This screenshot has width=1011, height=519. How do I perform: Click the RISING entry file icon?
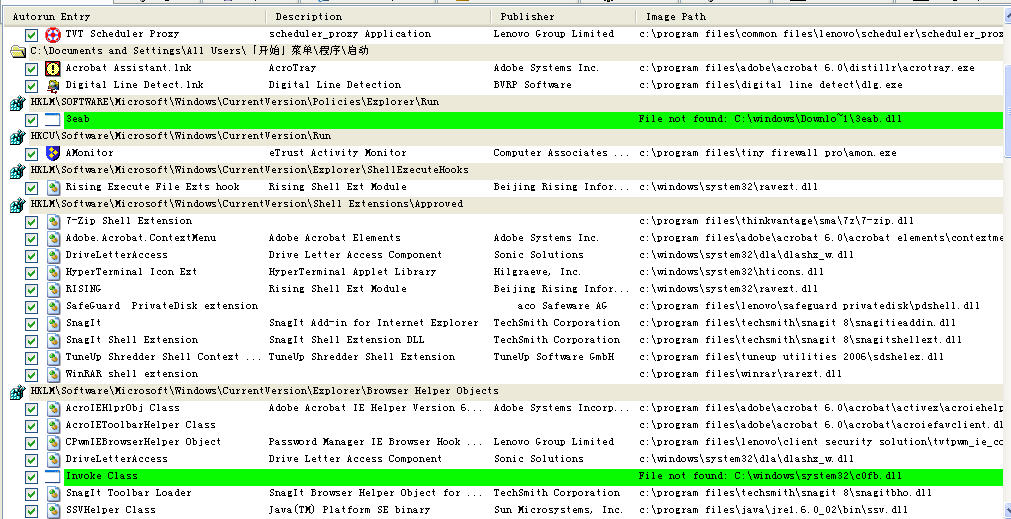(x=54, y=289)
